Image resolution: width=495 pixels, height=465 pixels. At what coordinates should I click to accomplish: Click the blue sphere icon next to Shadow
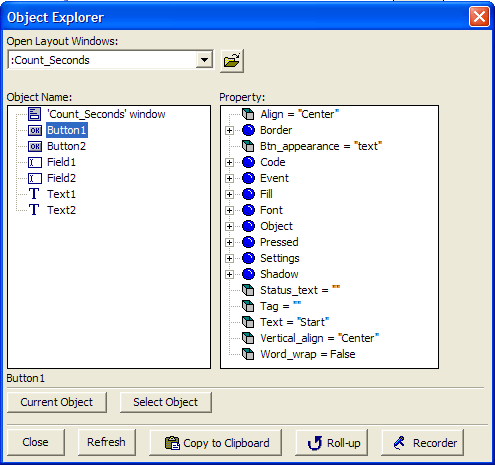[248, 274]
